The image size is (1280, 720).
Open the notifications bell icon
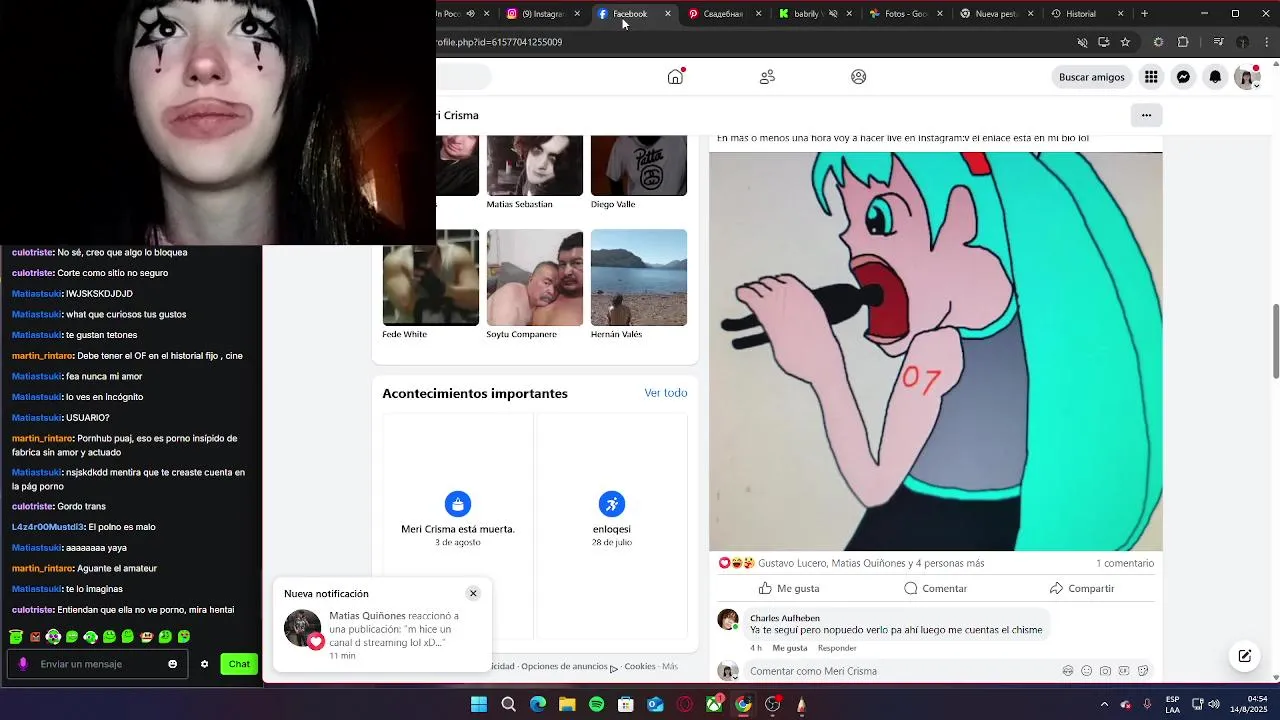[x=1215, y=77]
